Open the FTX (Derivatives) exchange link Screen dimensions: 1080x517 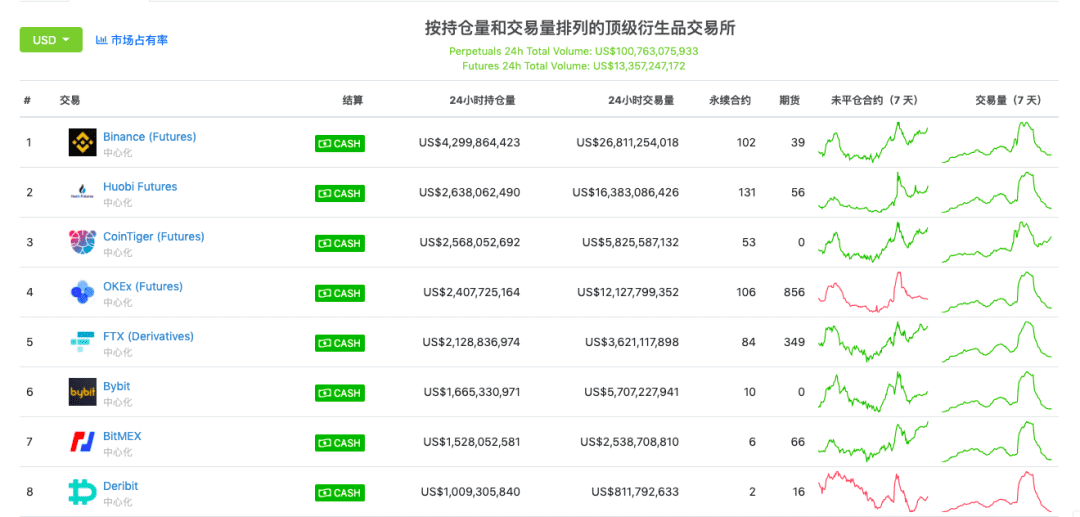[148, 336]
